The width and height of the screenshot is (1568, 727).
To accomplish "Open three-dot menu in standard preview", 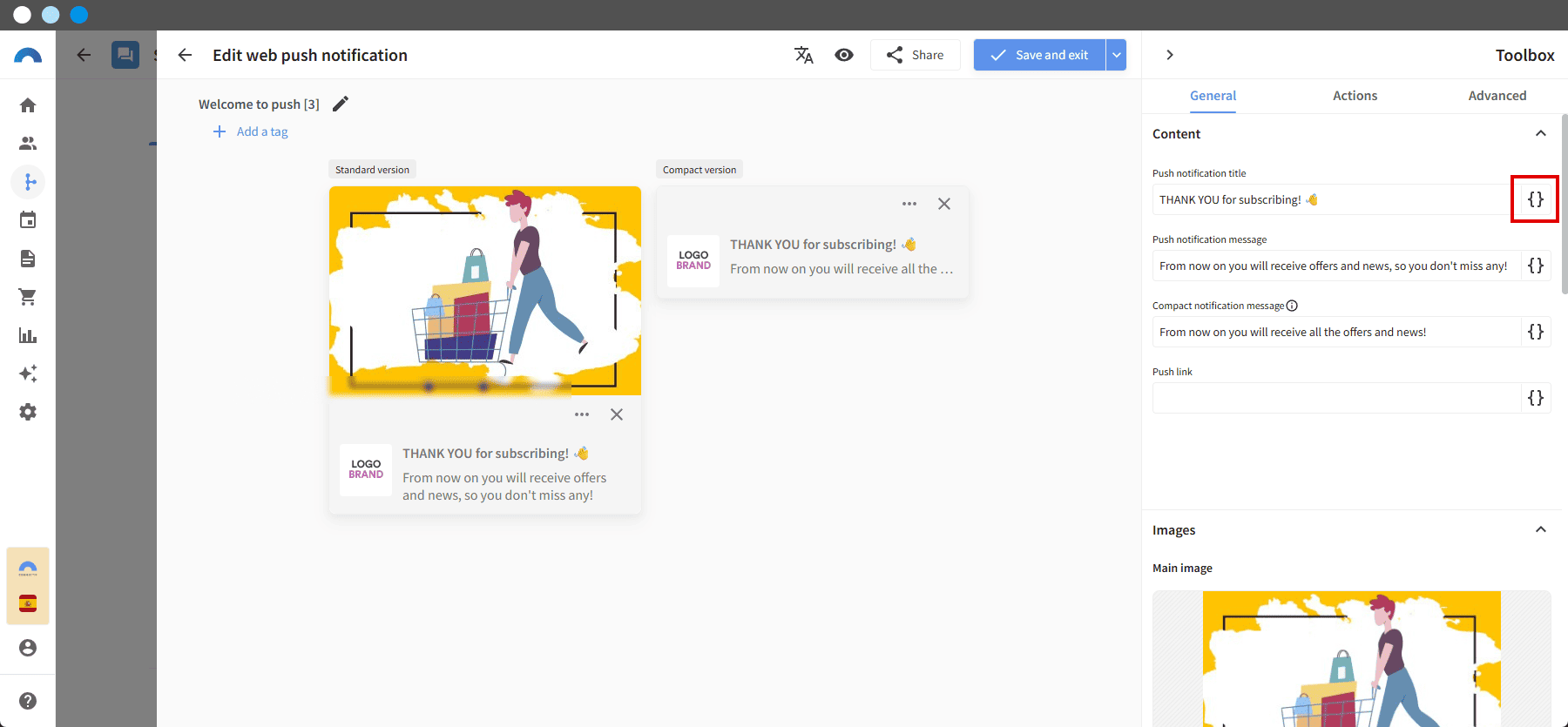I will coord(582,414).
